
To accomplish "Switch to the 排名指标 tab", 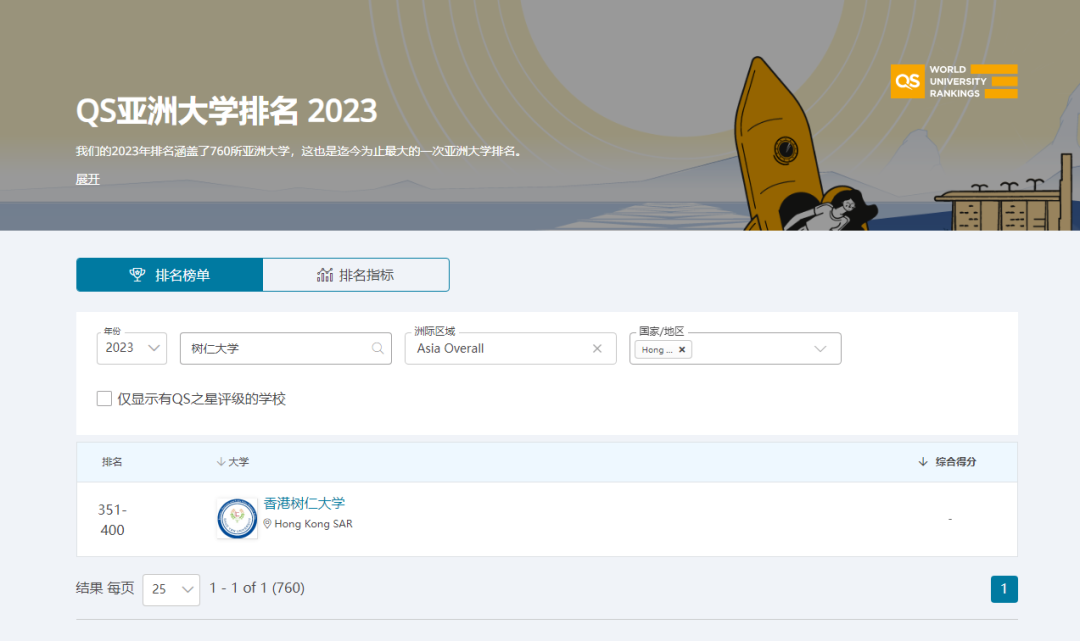I will coord(356,274).
